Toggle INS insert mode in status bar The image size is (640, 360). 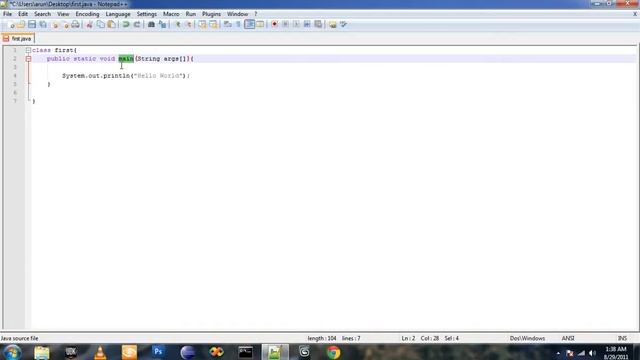click(622, 338)
